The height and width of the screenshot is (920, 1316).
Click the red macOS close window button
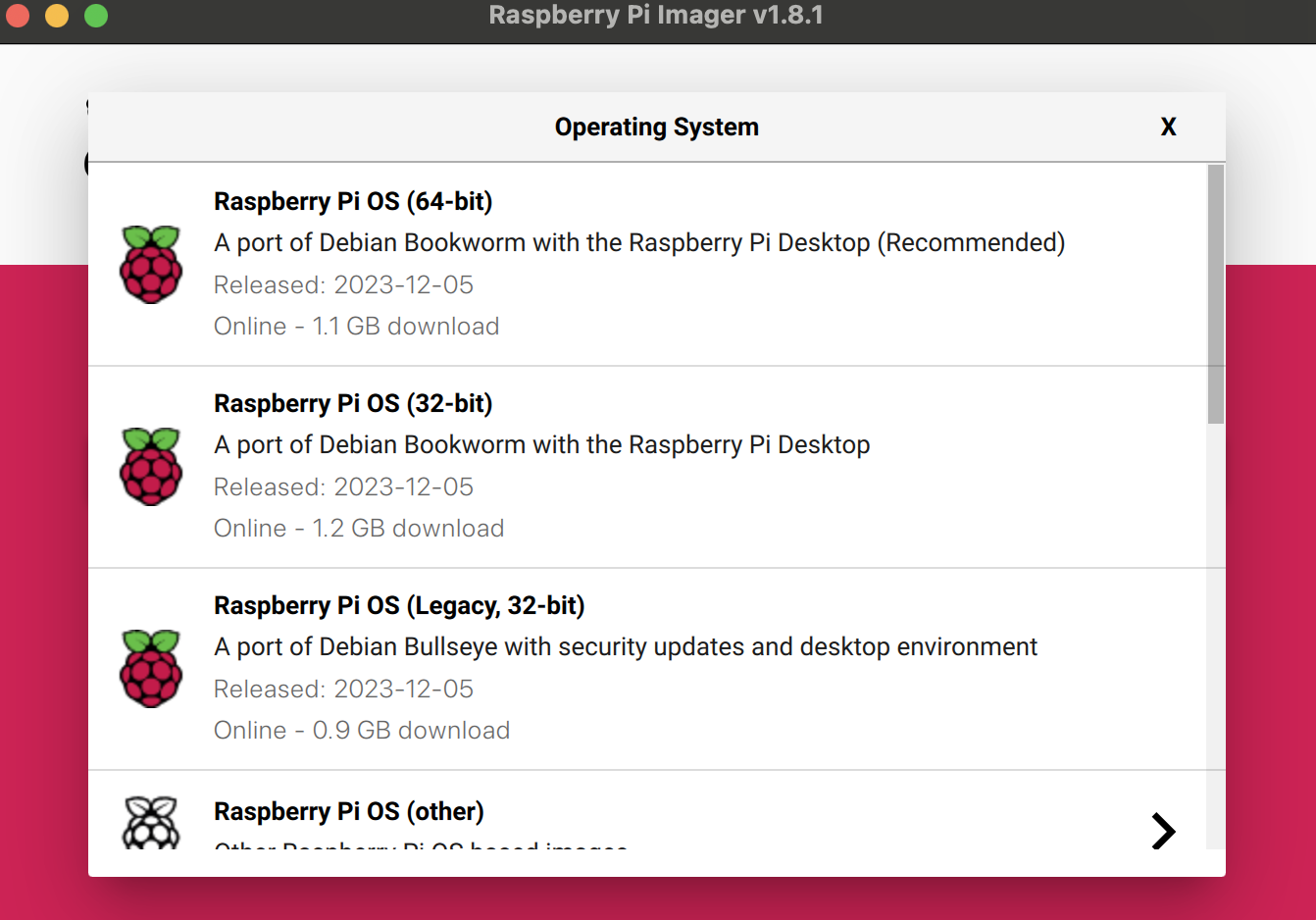[x=18, y=16]
